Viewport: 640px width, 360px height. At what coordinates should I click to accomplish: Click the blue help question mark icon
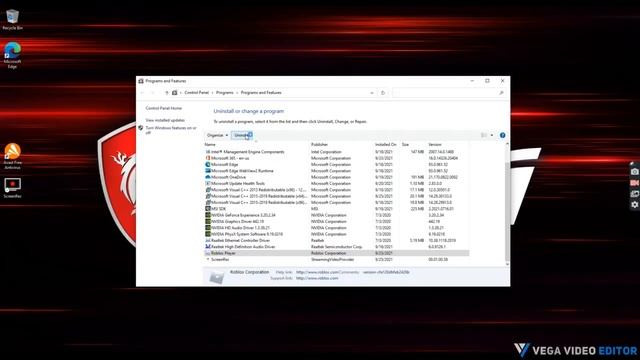[502, 135]
